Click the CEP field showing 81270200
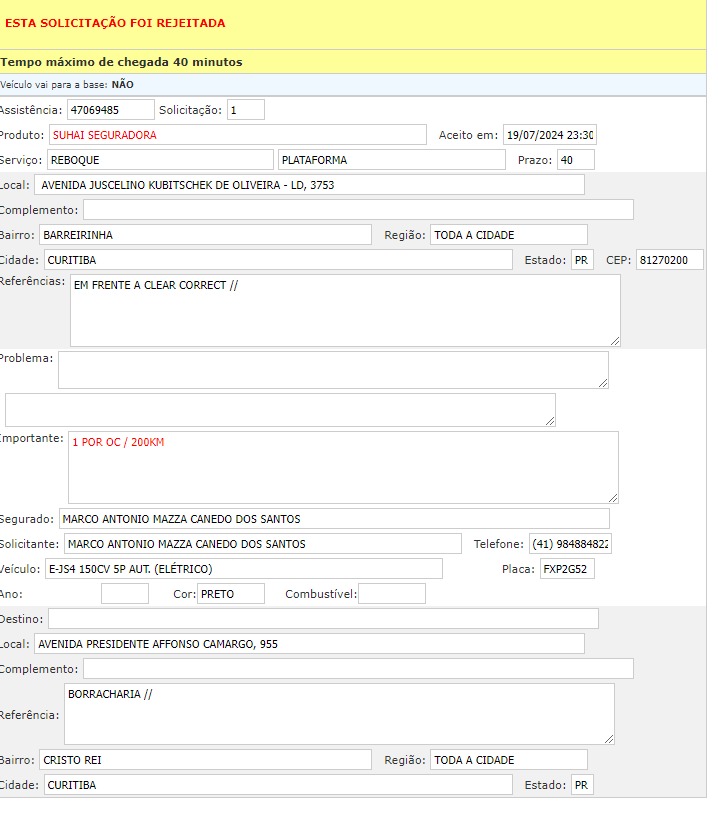718x830 pixels. point(669,260)
